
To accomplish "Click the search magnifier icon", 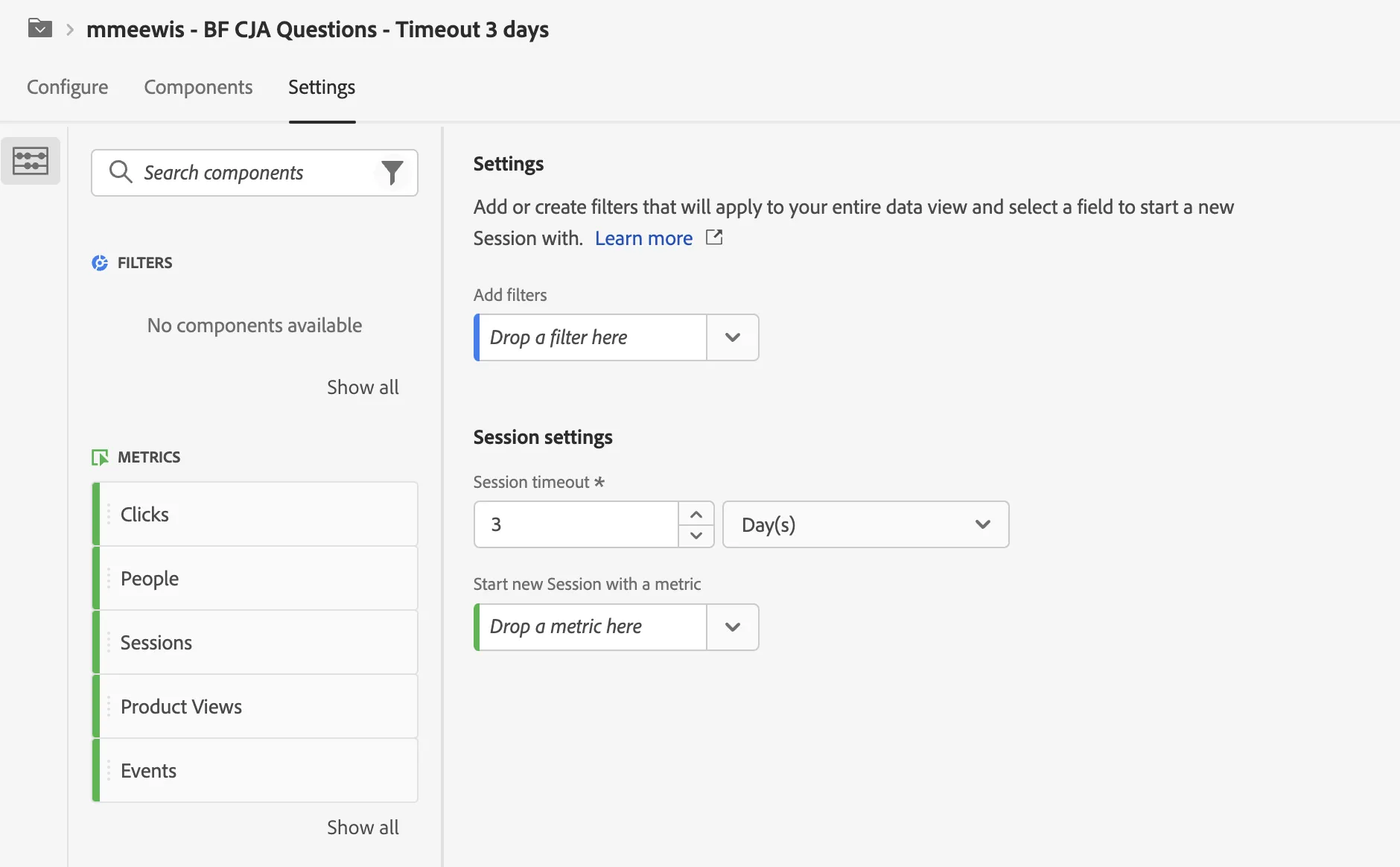I will tap(121, 172).
